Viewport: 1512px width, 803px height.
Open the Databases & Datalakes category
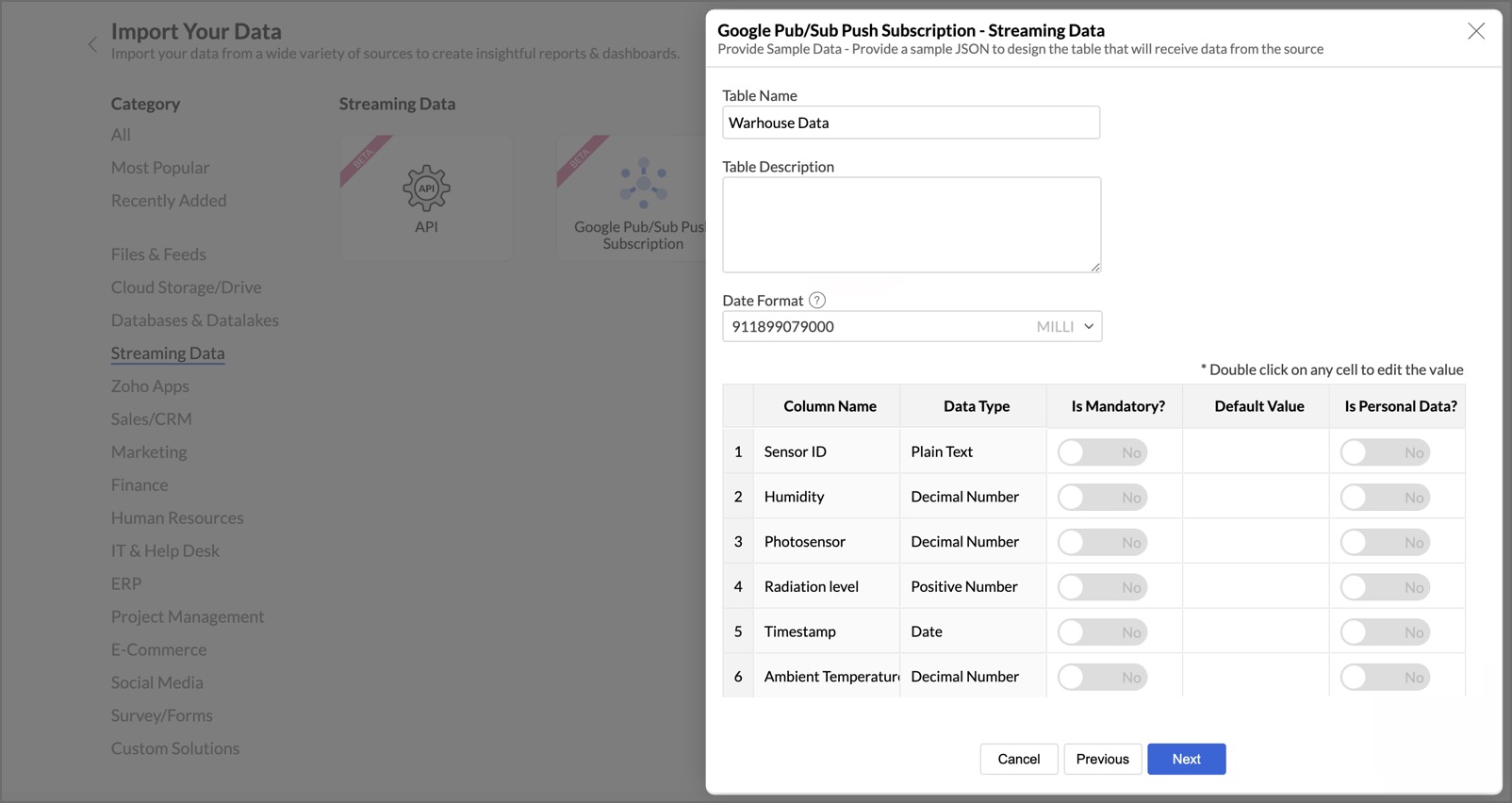[x=195, y=320]
